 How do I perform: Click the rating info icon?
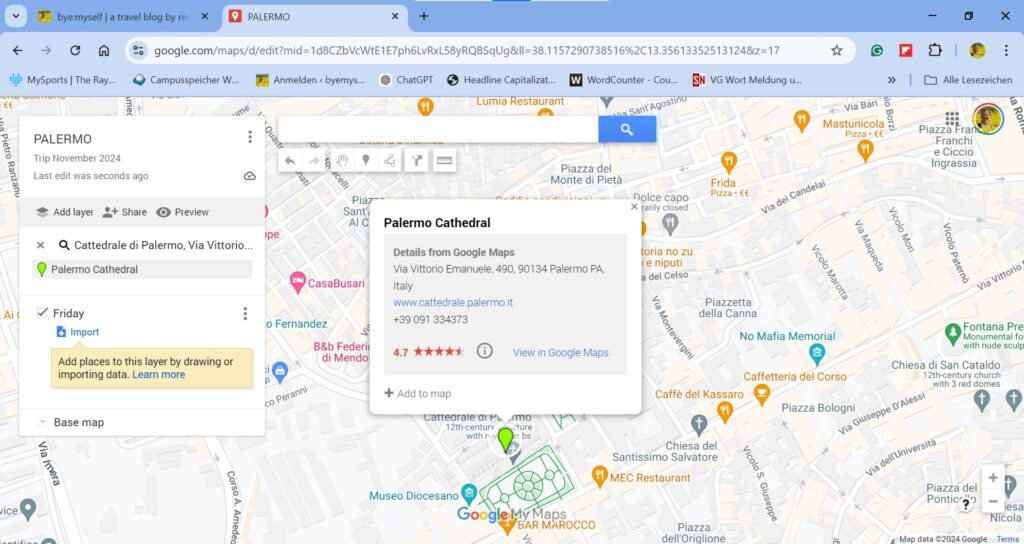[x=484, y=351]
